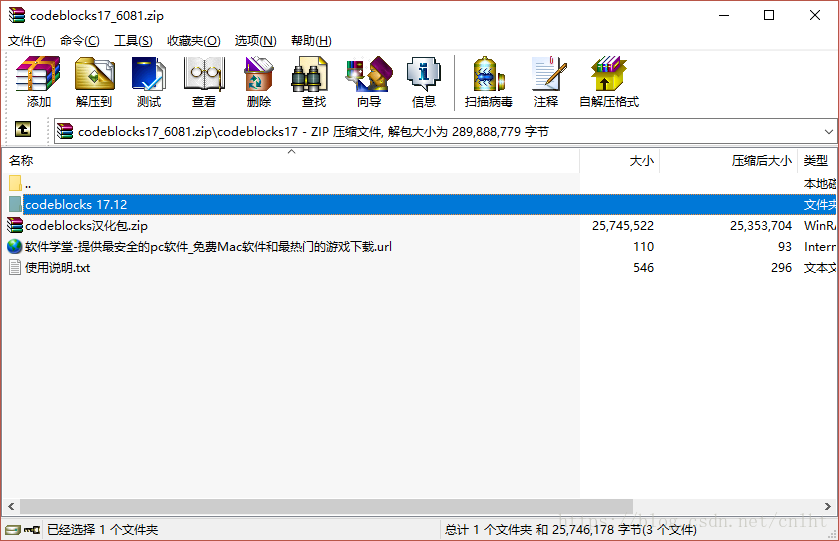Click the packed size value 93
Screen dimensions: 839x541
[784, 247]
